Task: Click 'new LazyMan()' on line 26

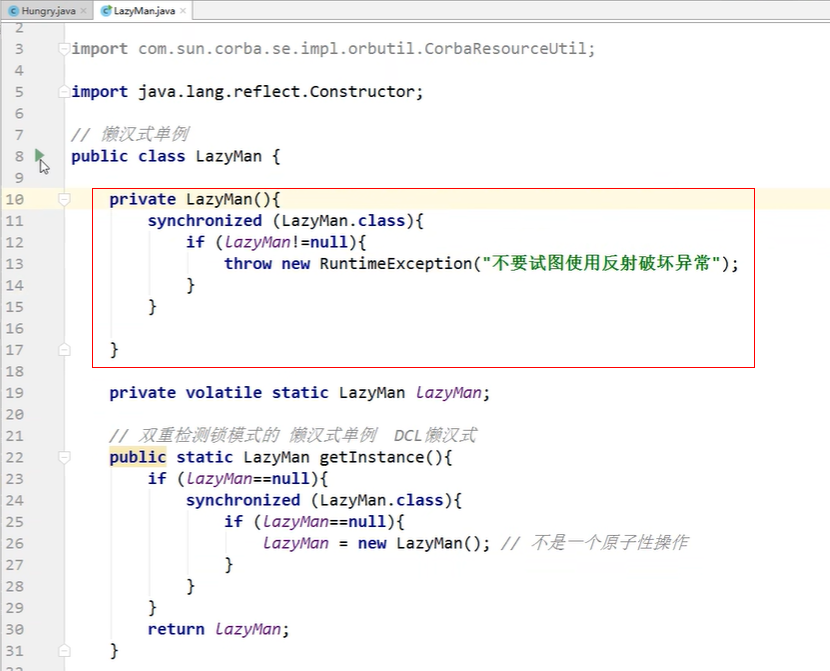Action: tap(419, 543)
